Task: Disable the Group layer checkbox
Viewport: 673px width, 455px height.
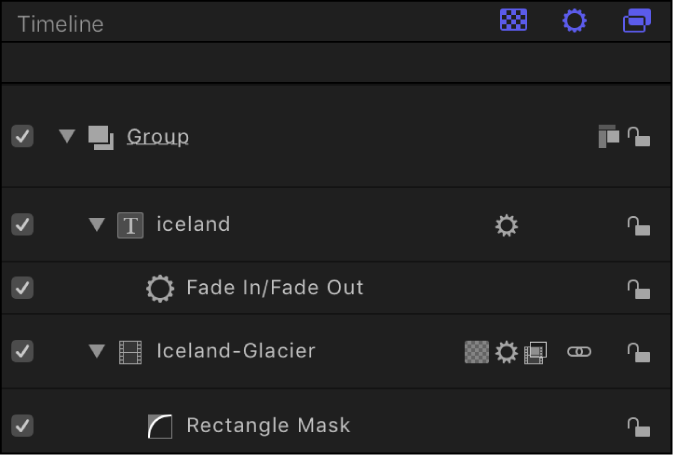Action: coord(23,137)
